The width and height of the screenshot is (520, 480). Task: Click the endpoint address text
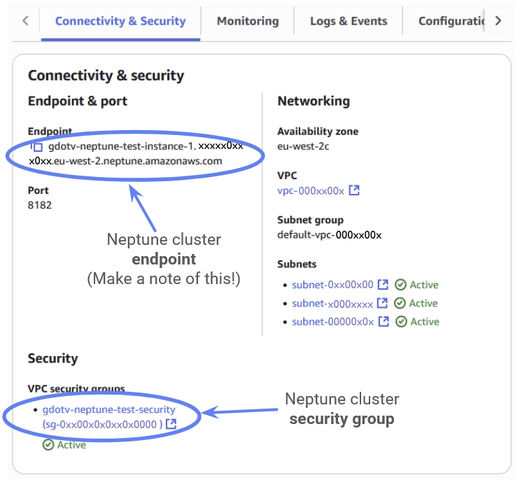[136, 154]
